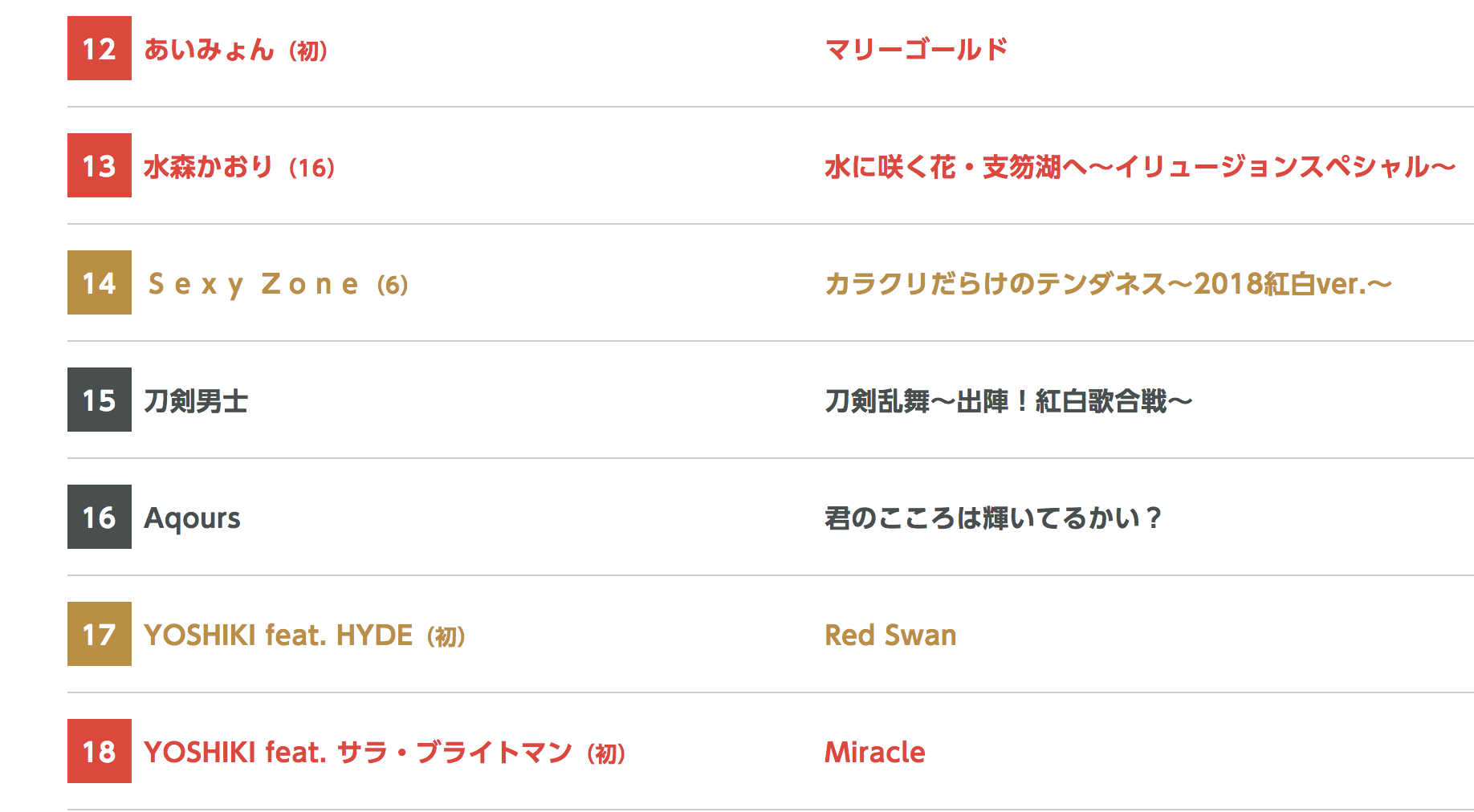Open YOSHIKI feat. サラ・ブライトマン link

click(x=358, y=753)
